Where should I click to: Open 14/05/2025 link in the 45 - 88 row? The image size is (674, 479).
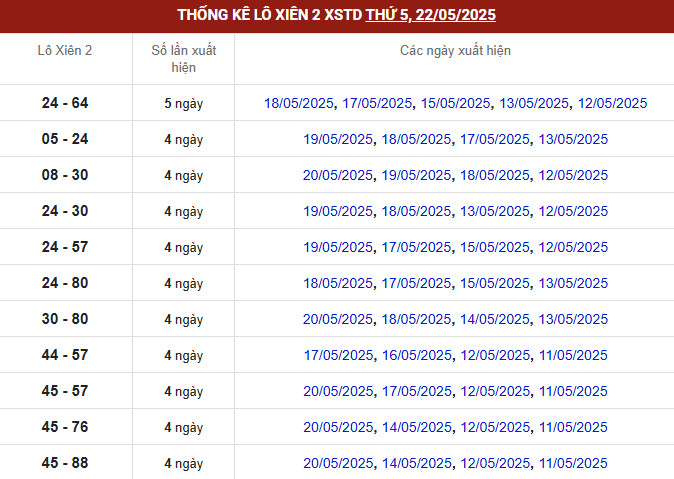pyautogui.click(x=417, y=464)
